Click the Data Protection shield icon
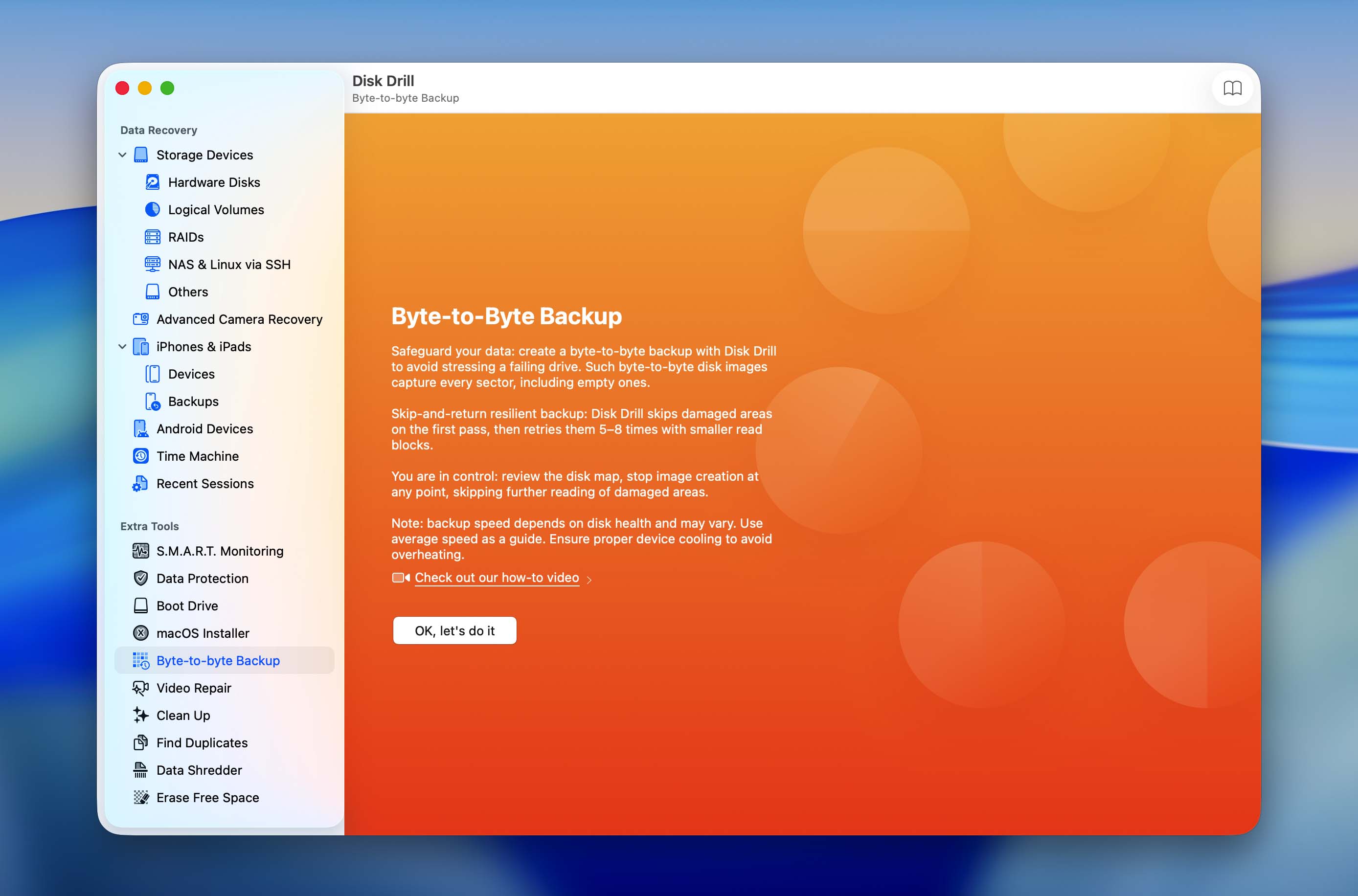 pyautogui.click(x=140, y=578)
